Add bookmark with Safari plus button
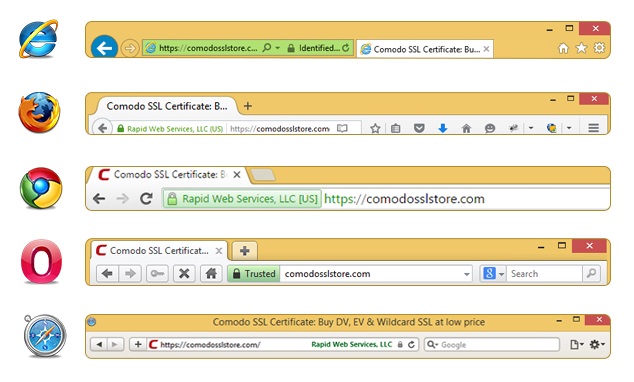This screenshot has width=634, height=382. coord(138,344)
